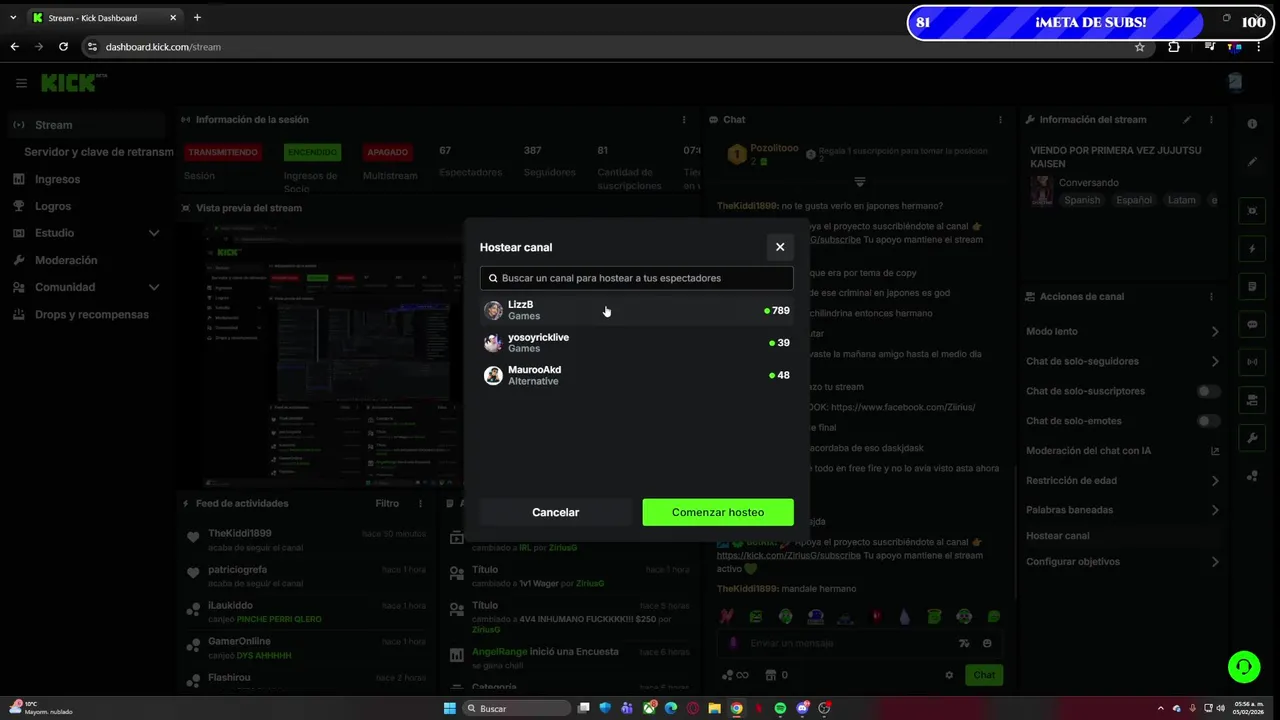Click the Spanish tag in stream info

tap(1082, 200)
